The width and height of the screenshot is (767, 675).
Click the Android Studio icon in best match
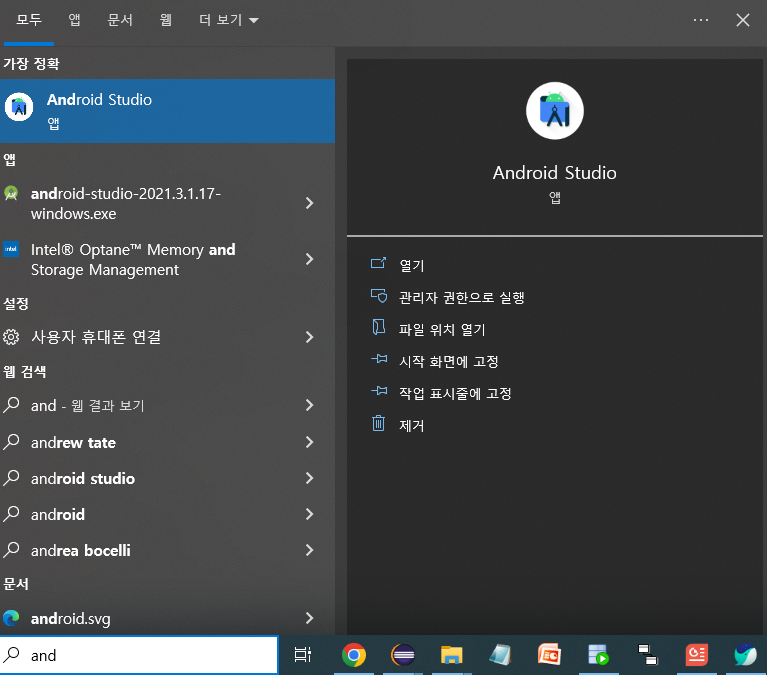click(19, 107)
